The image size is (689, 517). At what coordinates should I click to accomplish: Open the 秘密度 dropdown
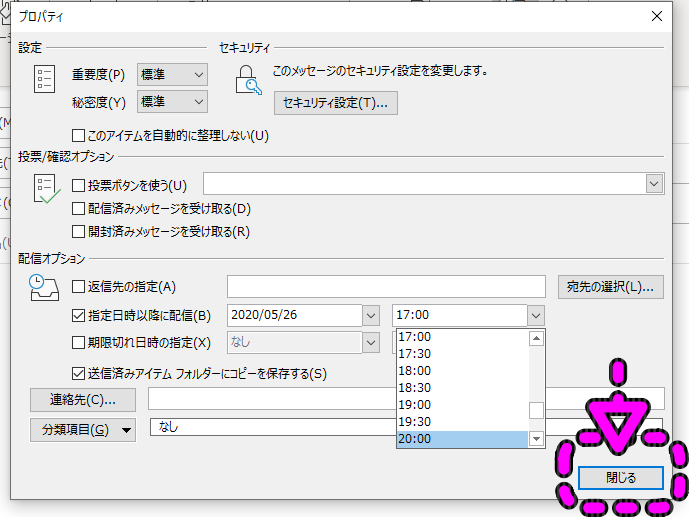172,102
